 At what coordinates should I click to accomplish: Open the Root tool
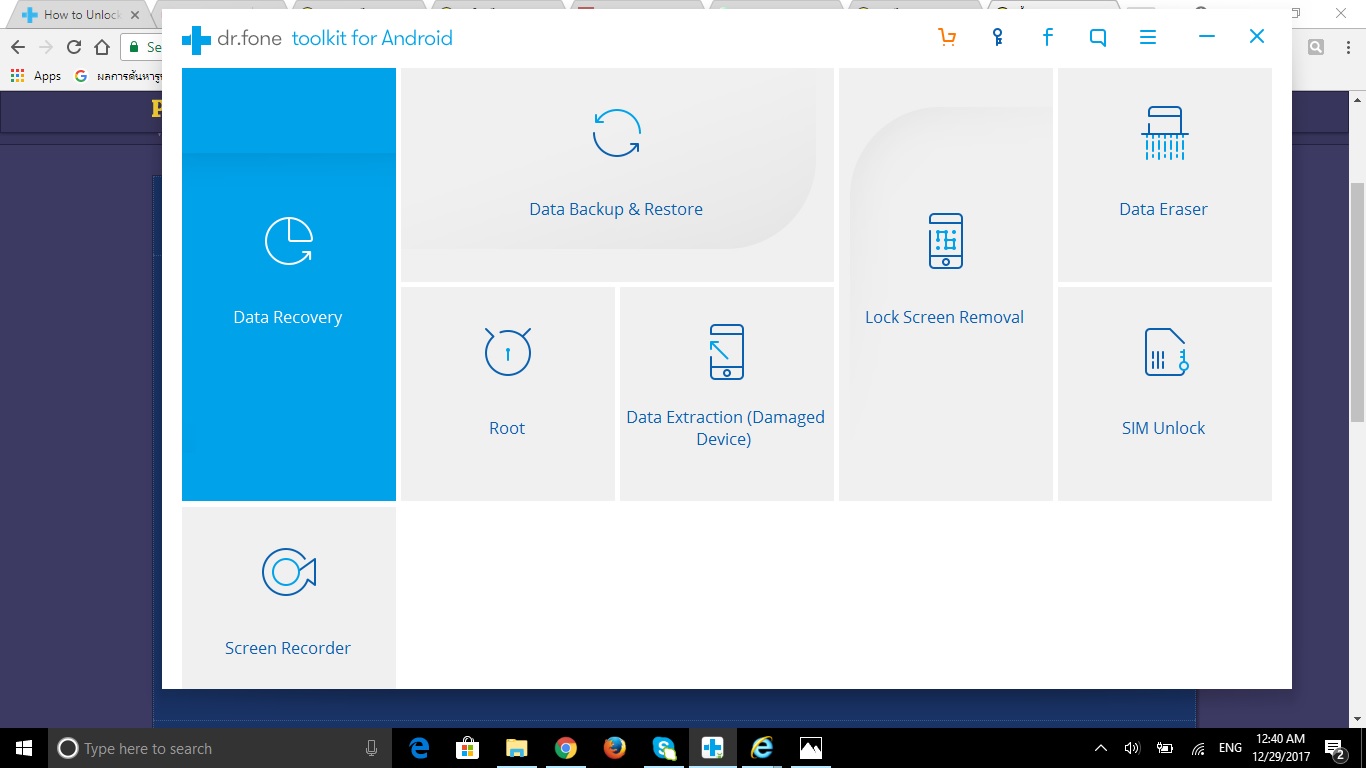[x=508, y=394]
